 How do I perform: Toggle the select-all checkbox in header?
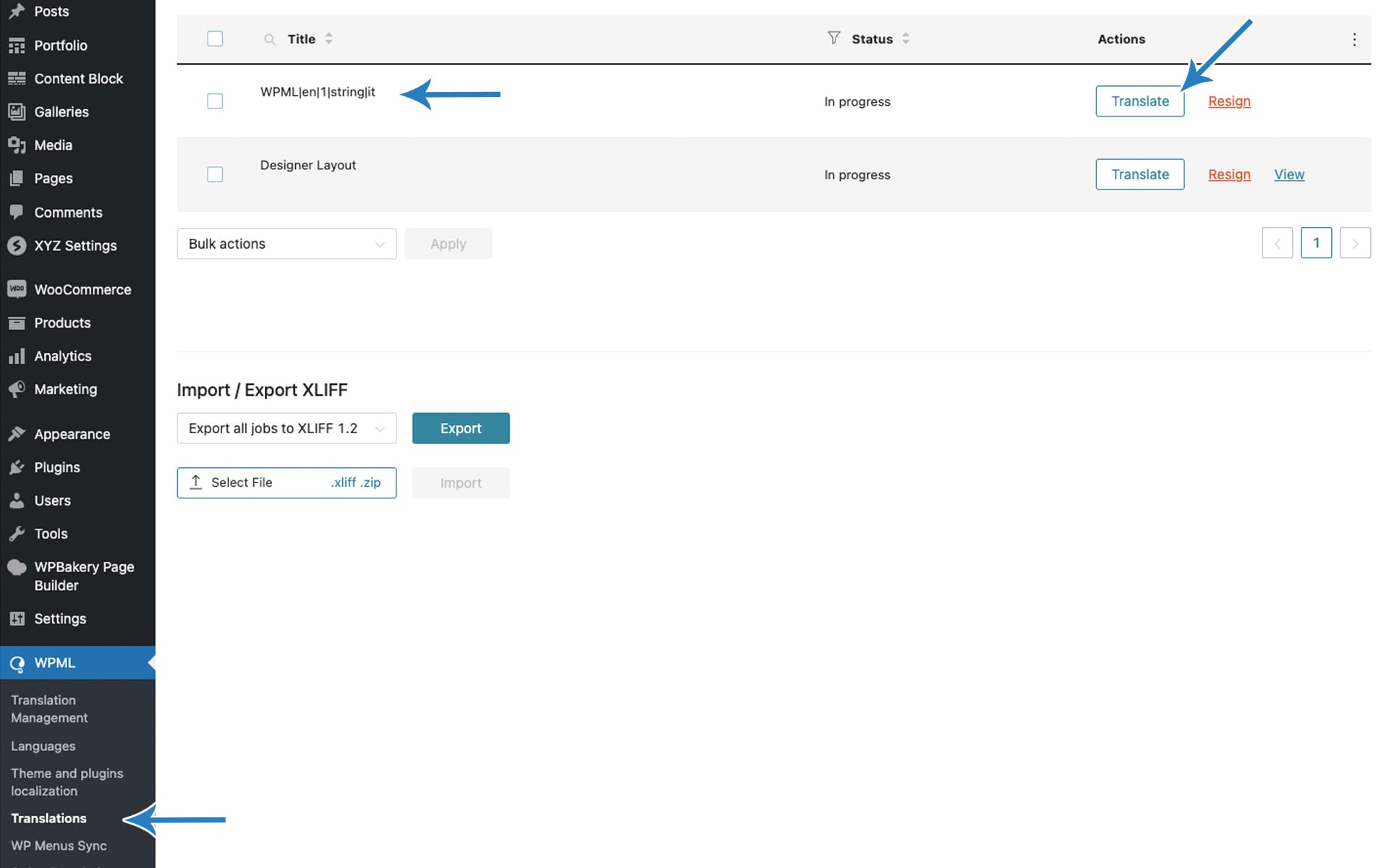click(x=215, y=39)
